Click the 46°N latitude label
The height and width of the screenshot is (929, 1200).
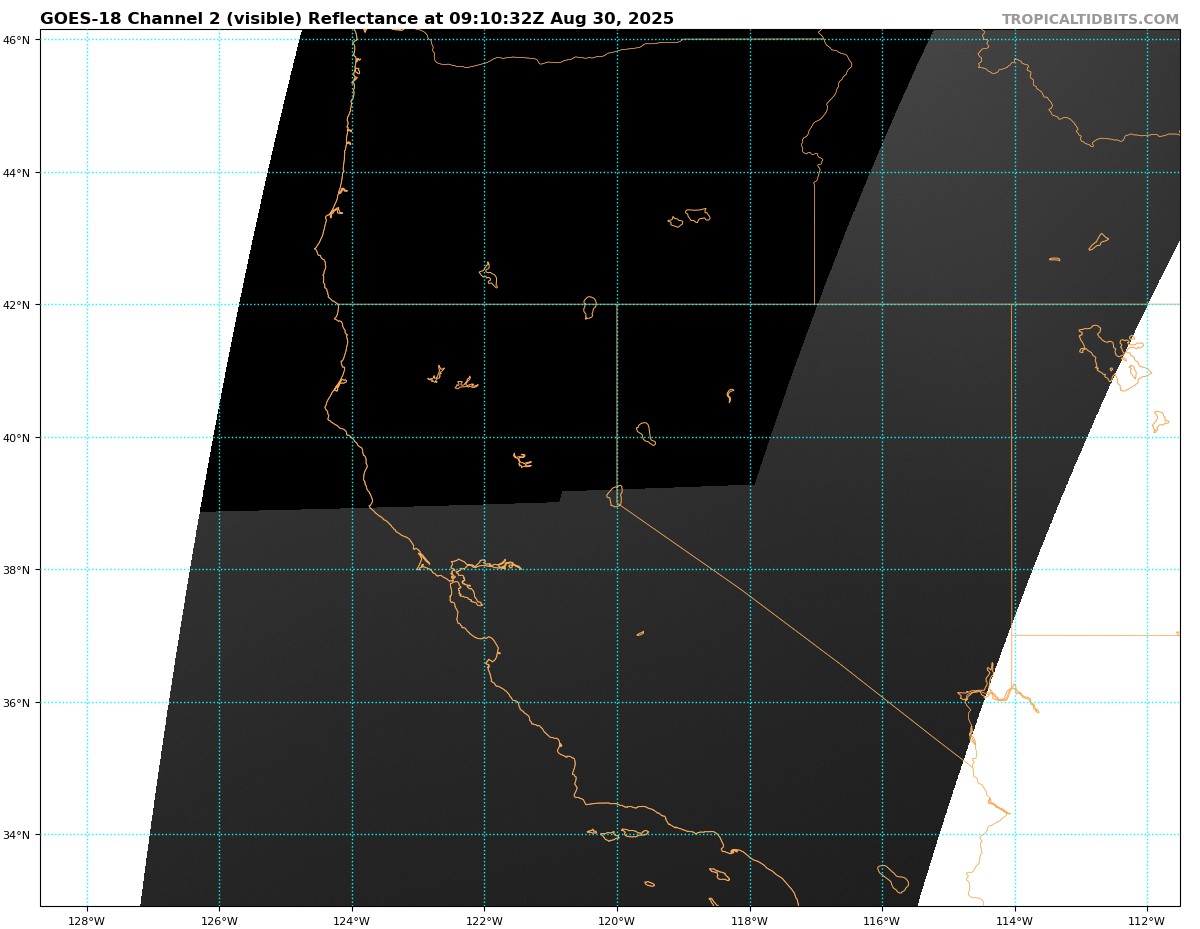pyautogui.click(x=19, y=39)
